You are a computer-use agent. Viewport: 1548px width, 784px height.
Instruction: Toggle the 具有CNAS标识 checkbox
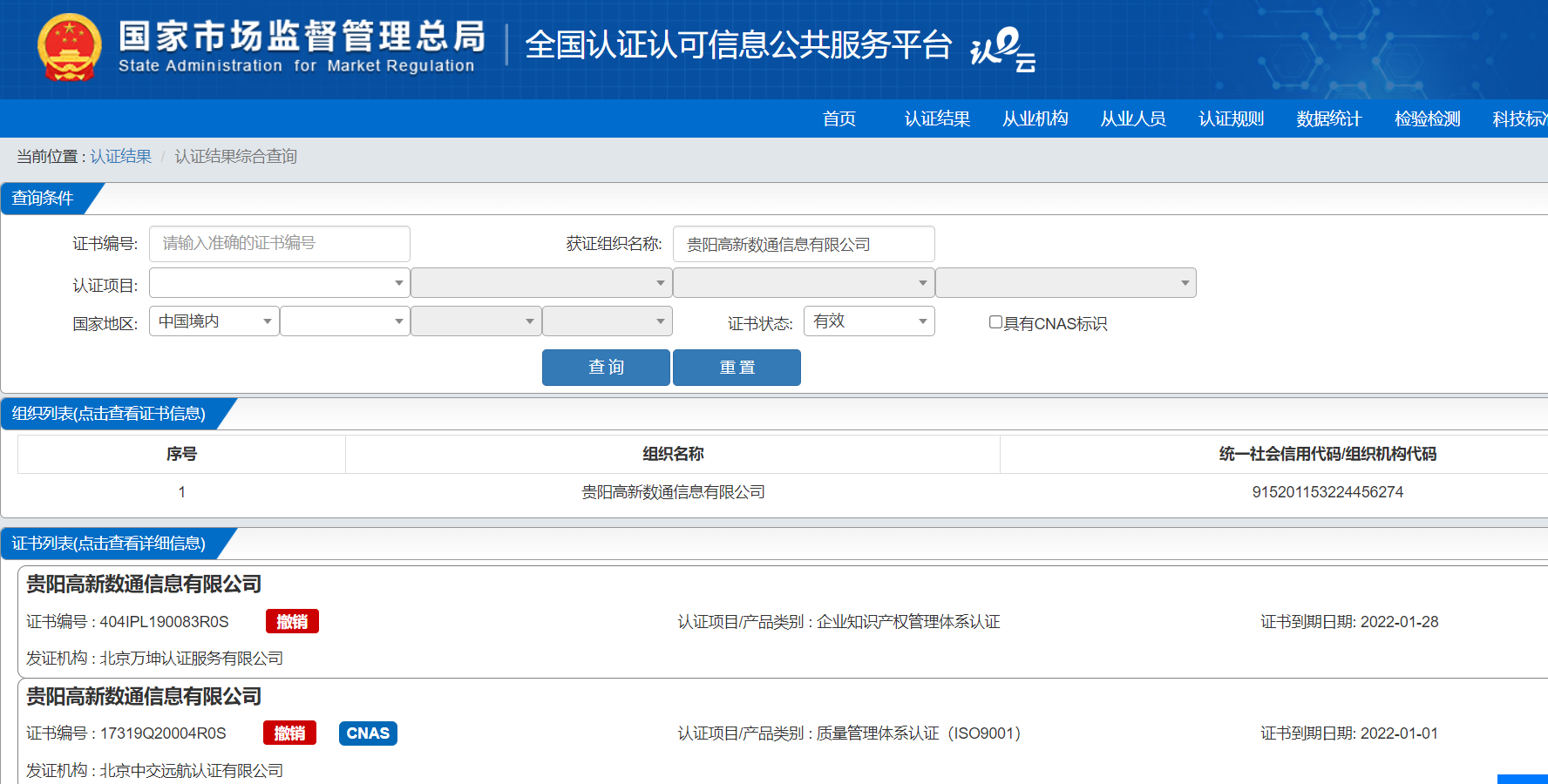tap(995, 322)
